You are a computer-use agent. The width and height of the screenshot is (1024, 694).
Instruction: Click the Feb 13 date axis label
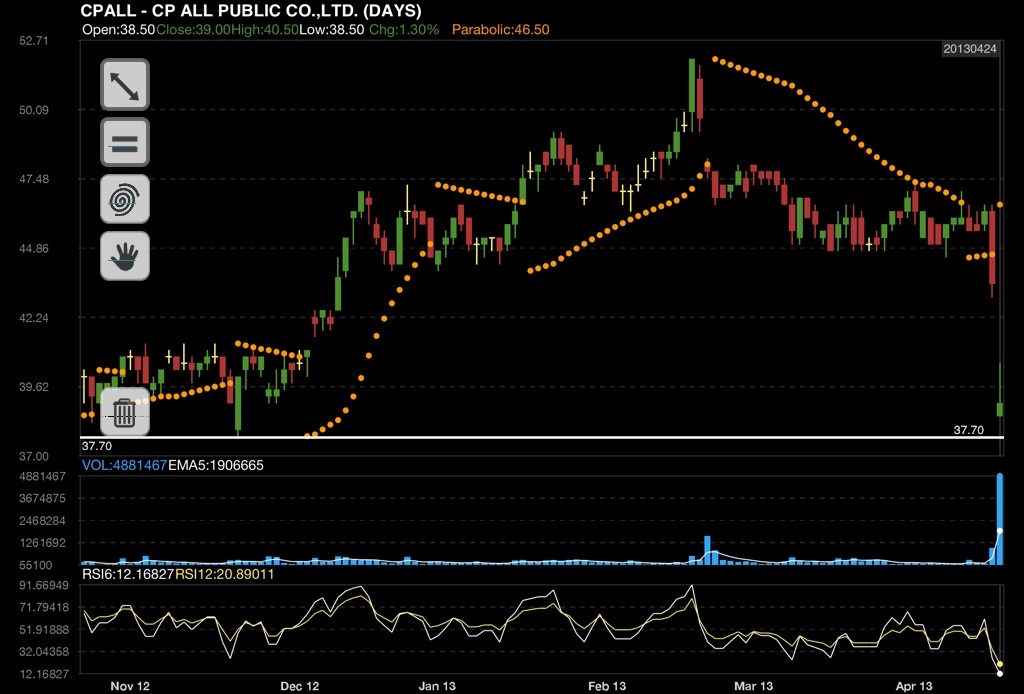coord(607,686)
